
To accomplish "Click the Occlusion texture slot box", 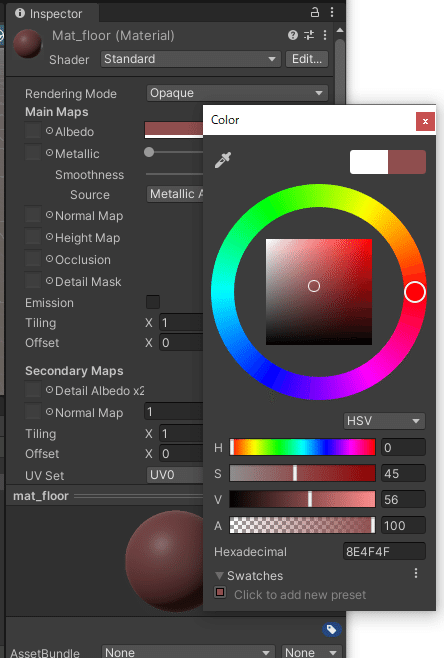I will 33,258.
